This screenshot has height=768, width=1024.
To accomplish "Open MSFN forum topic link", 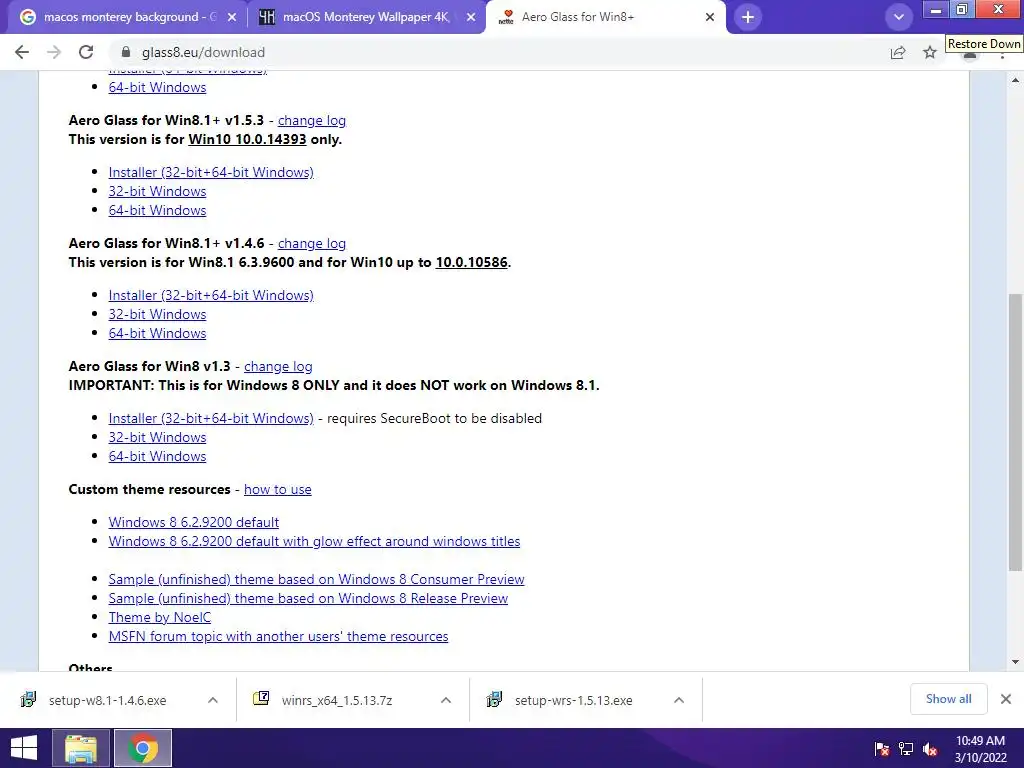I will pyautogui.click(x=278, y=636).
